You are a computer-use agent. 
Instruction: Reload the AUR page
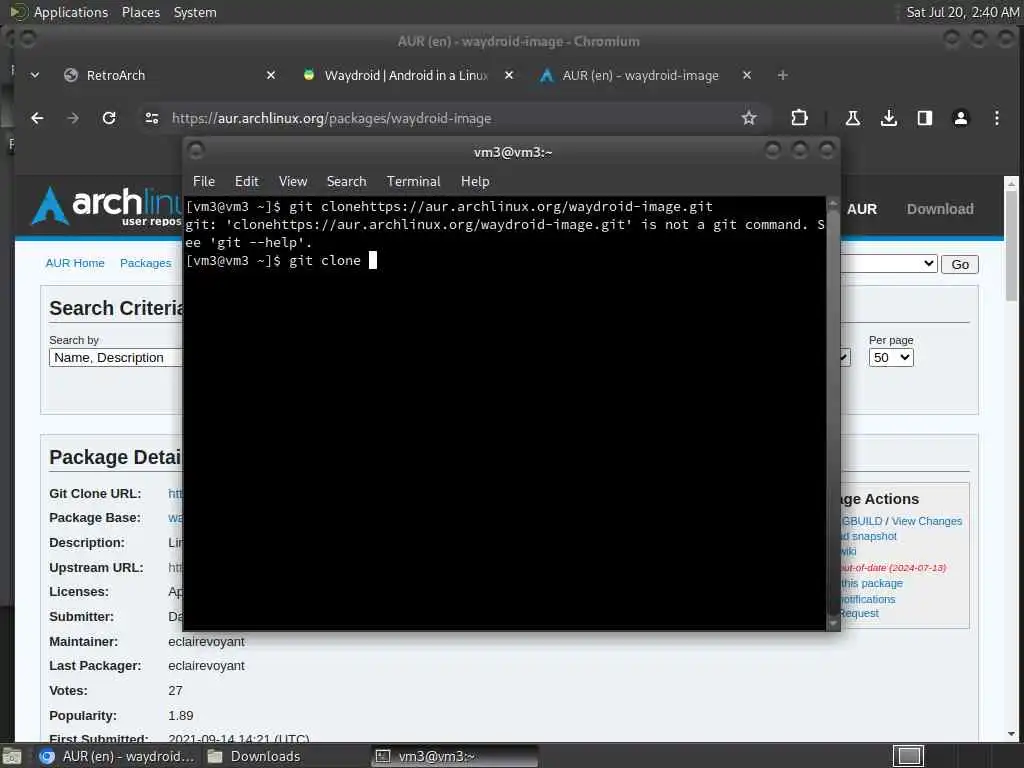click(x=109, y=118)
